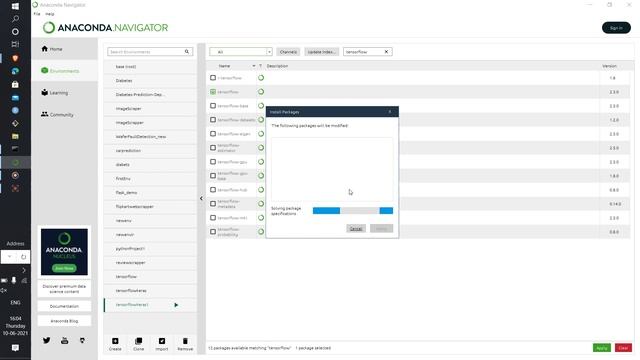Image resolution: width=640 pixels, height=360 pixels.
Task: Click the T column header
Action: click(x=260, y=66)
